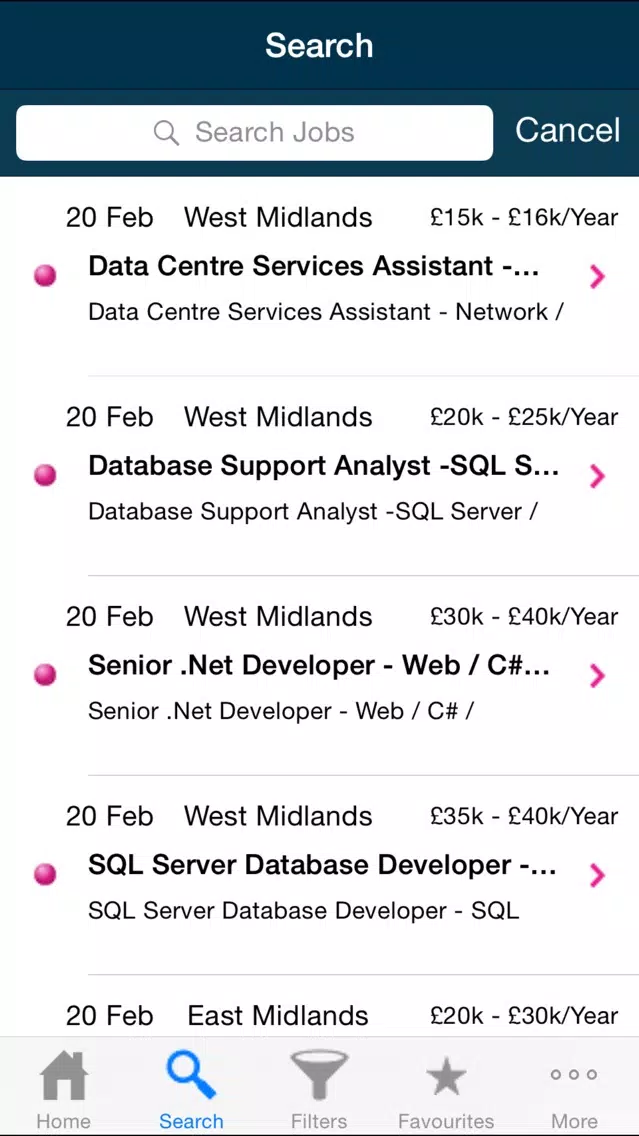Open the More three-dots icon
The image size is (639, 1136).
tap(574, 1074)
